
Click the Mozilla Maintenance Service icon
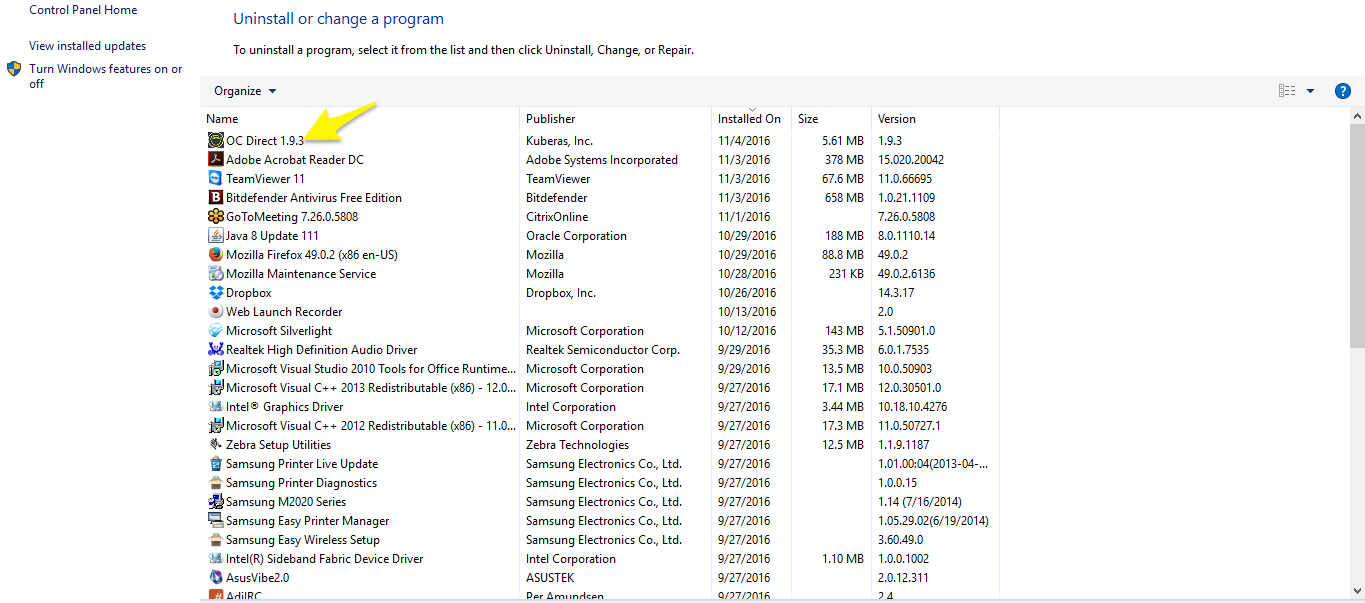(x=216, y=274)
